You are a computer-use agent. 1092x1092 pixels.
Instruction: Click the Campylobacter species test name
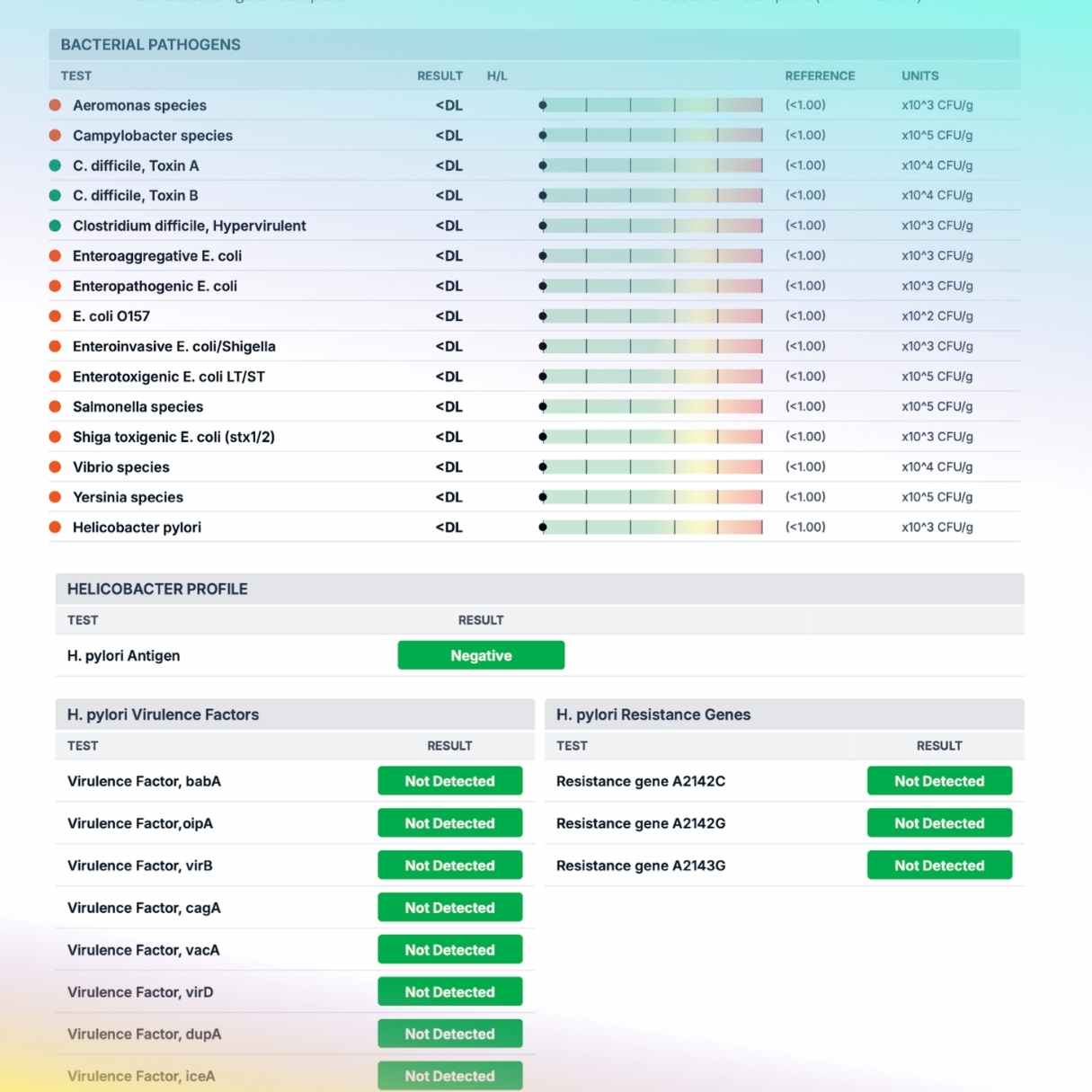[x=153, y=136]
